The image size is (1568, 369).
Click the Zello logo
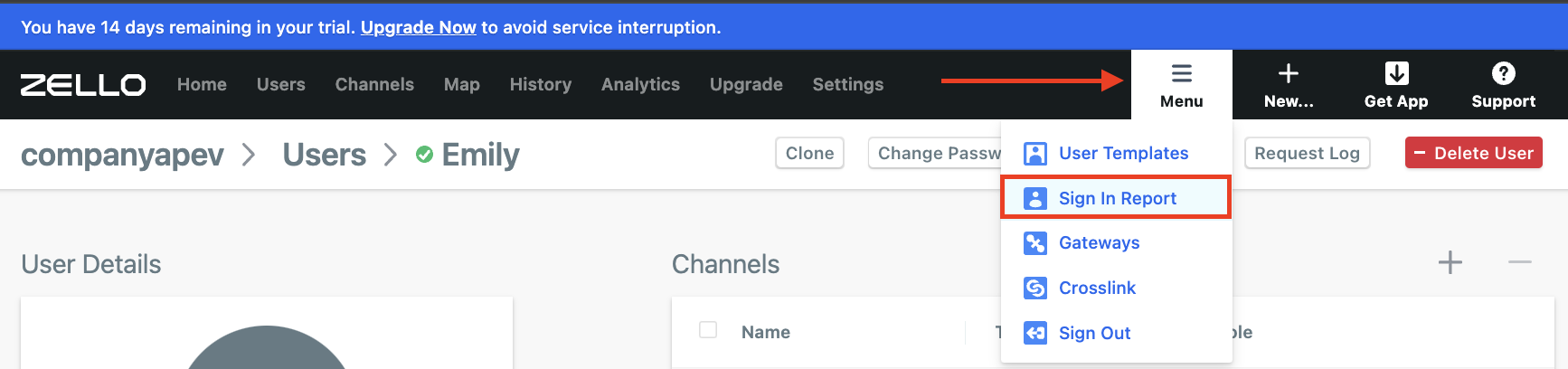tap(83, 85)
